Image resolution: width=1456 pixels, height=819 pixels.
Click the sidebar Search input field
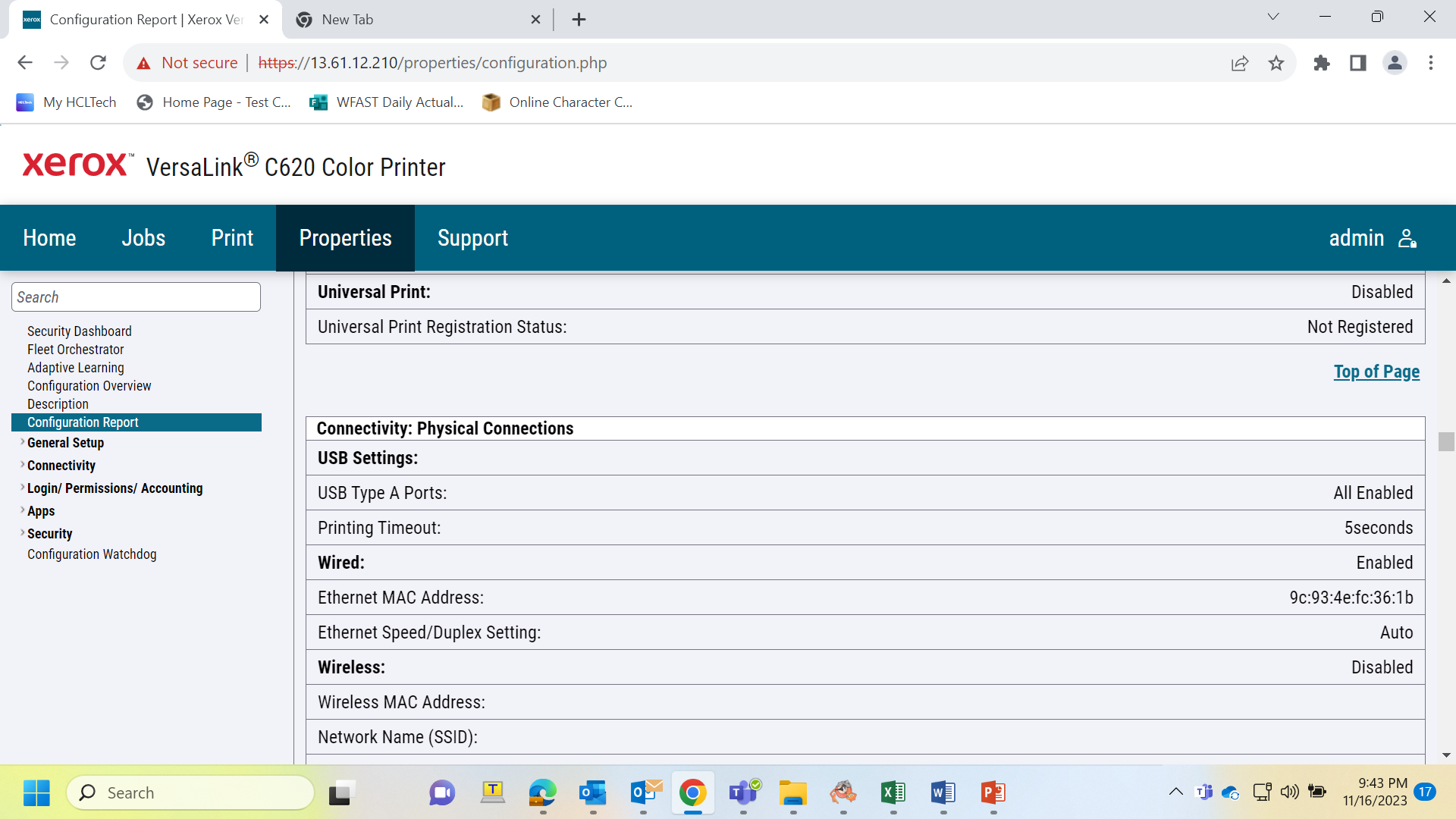[x=136, y=297]
